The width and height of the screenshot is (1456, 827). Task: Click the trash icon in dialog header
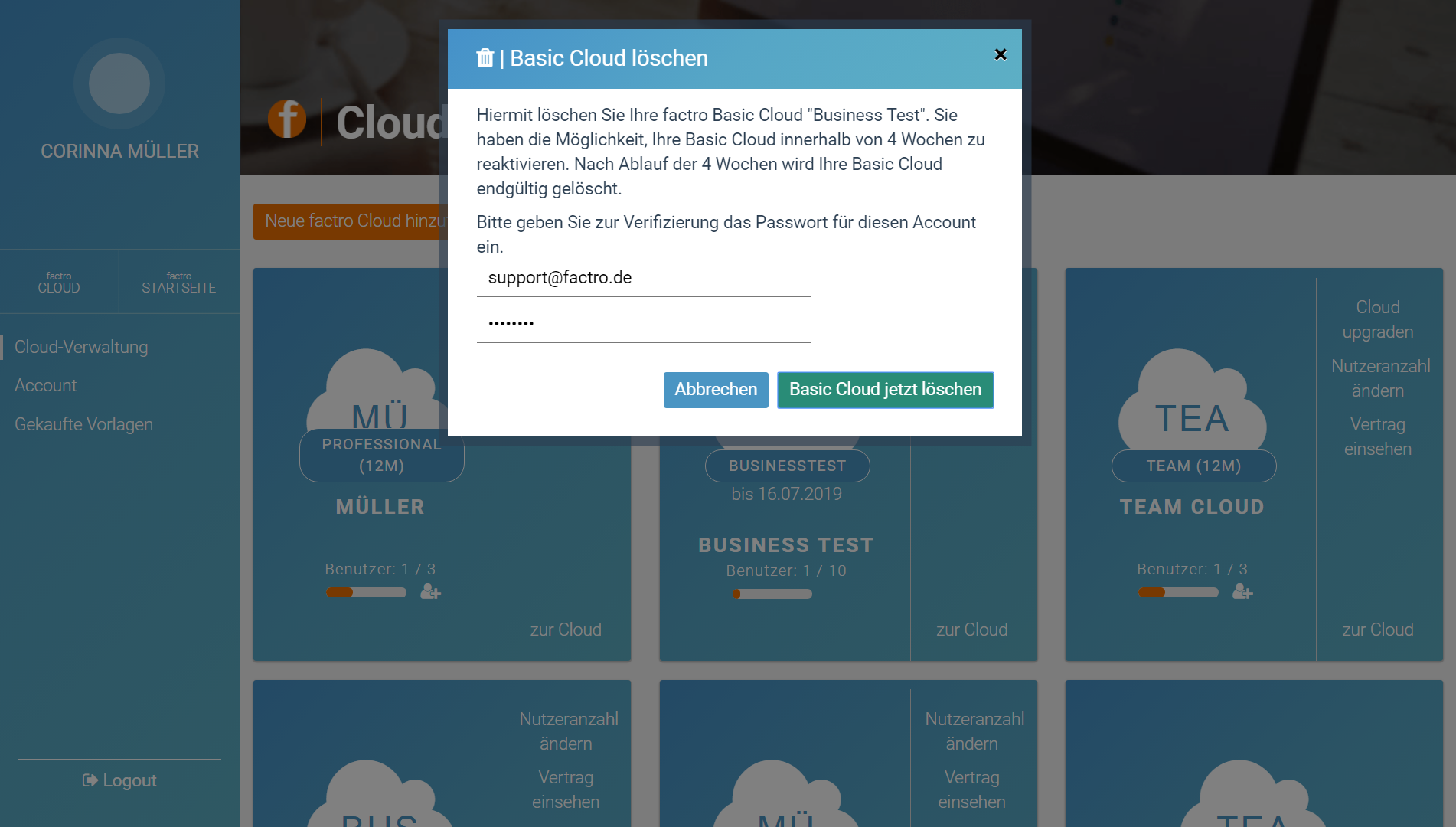pos(485,58)
